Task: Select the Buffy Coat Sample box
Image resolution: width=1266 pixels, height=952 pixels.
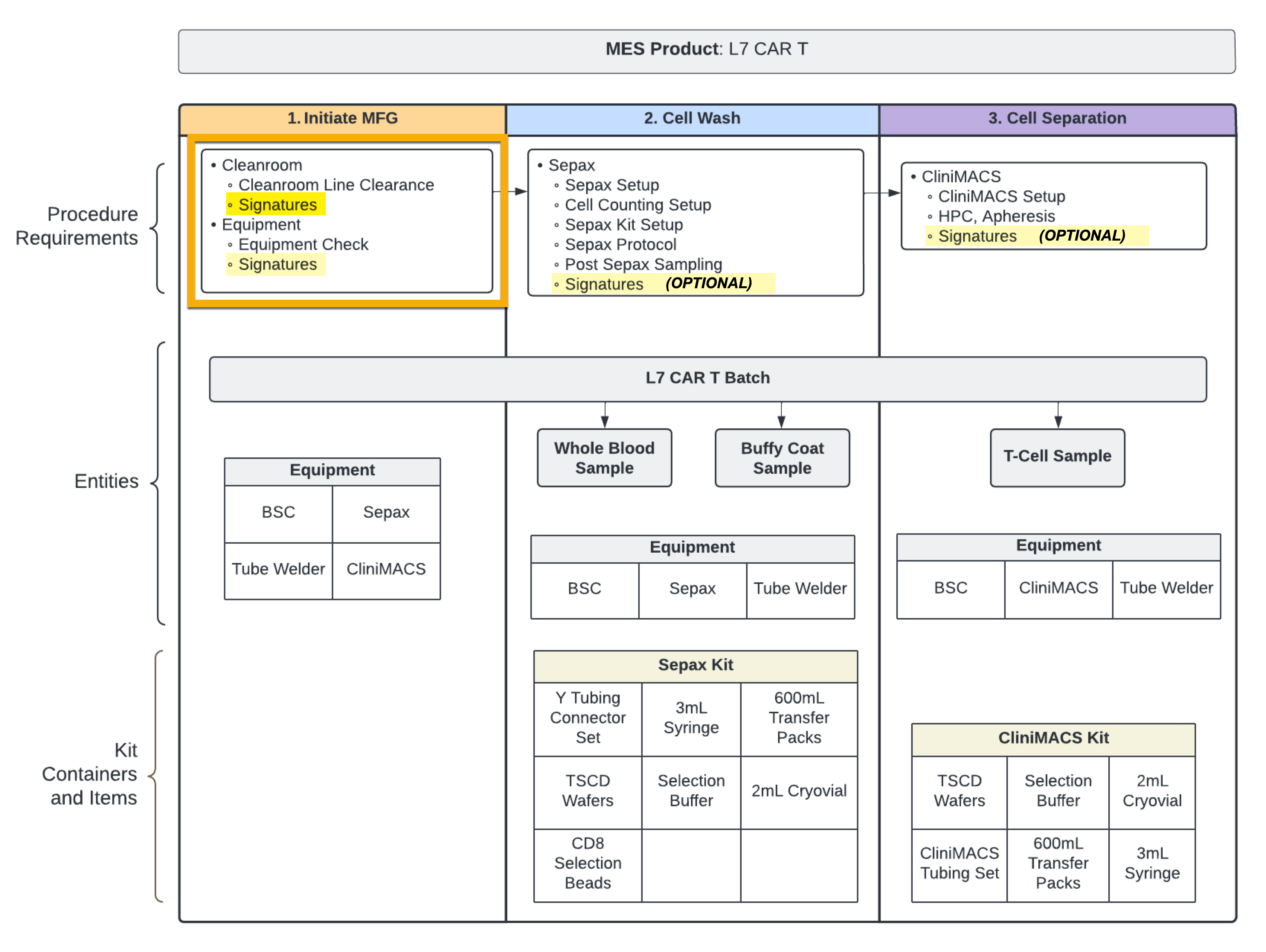Action: click(782, 458)
